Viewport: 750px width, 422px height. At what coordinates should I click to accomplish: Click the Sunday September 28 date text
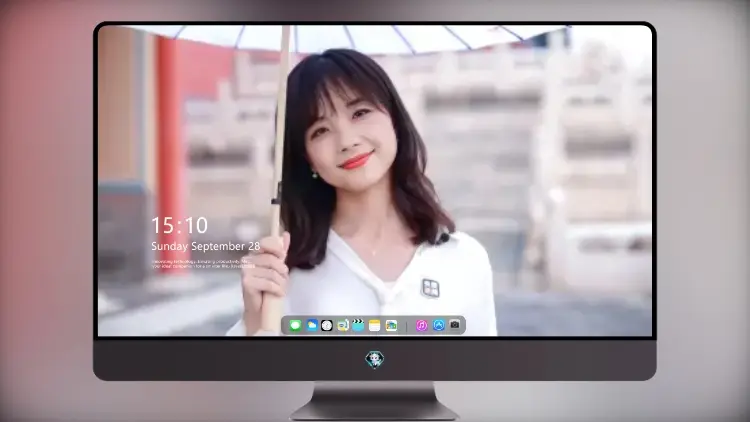coord(205,246)
